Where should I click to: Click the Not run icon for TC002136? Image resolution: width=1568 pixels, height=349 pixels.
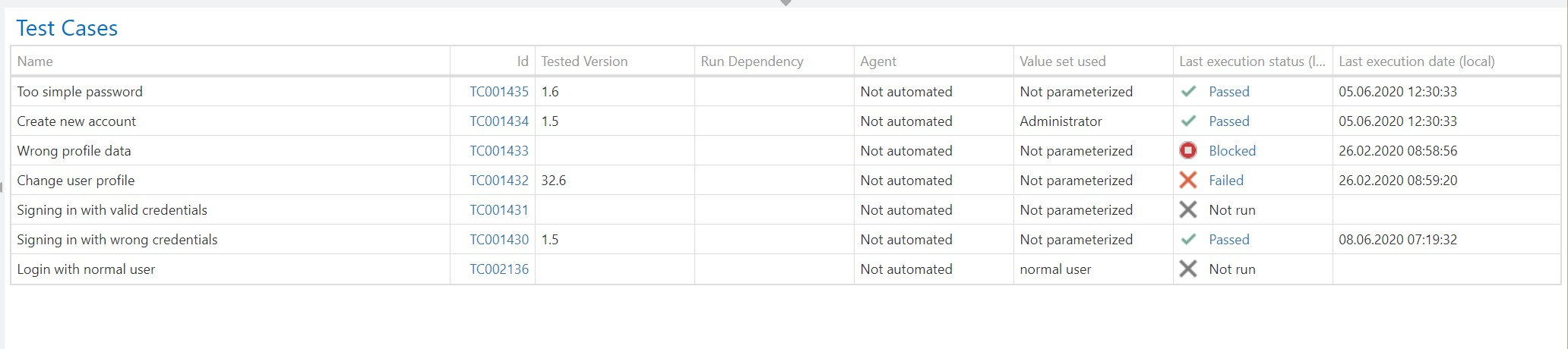1188,269
